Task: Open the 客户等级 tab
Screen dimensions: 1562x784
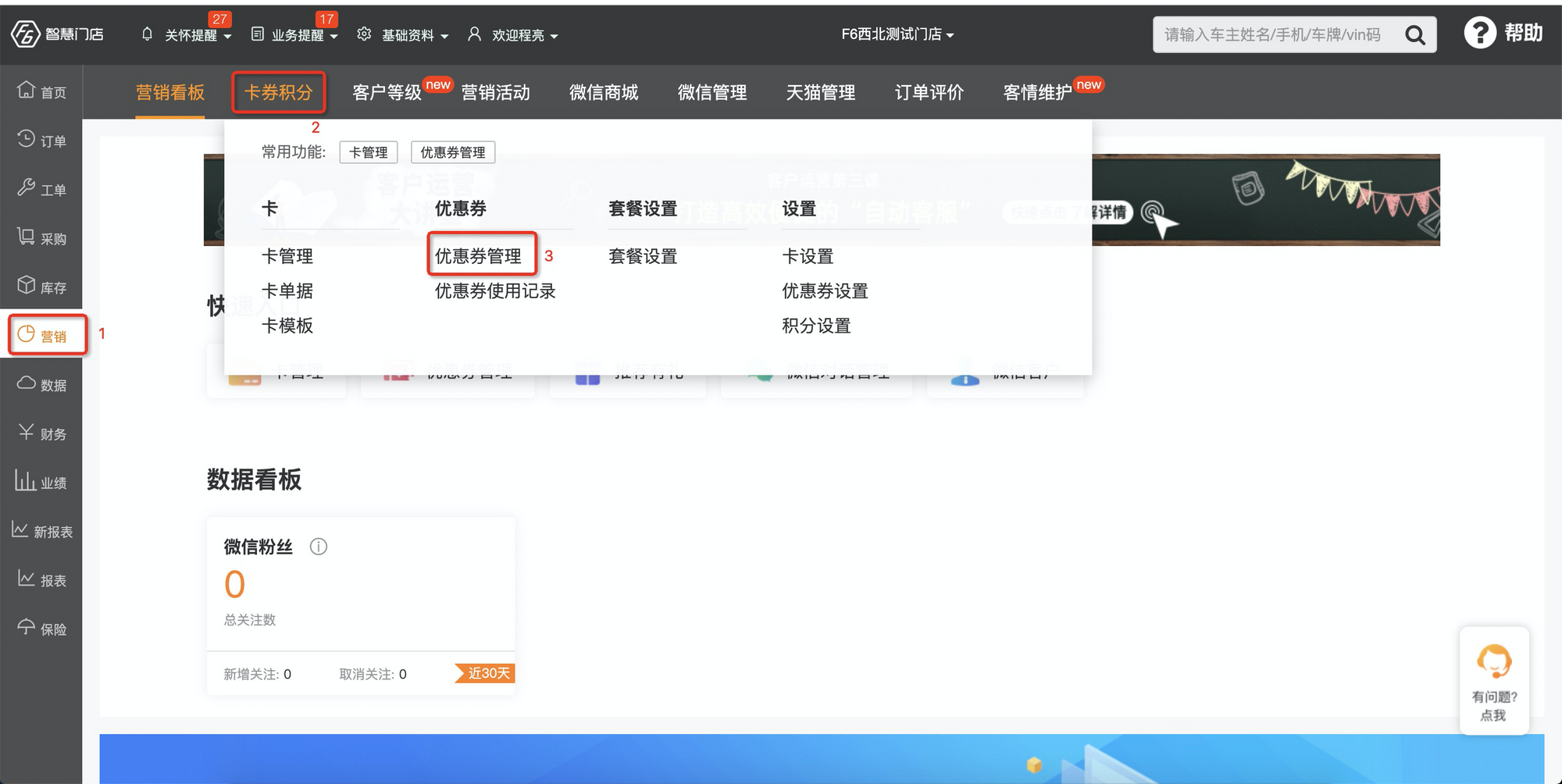Action: (x=387, y=92)
